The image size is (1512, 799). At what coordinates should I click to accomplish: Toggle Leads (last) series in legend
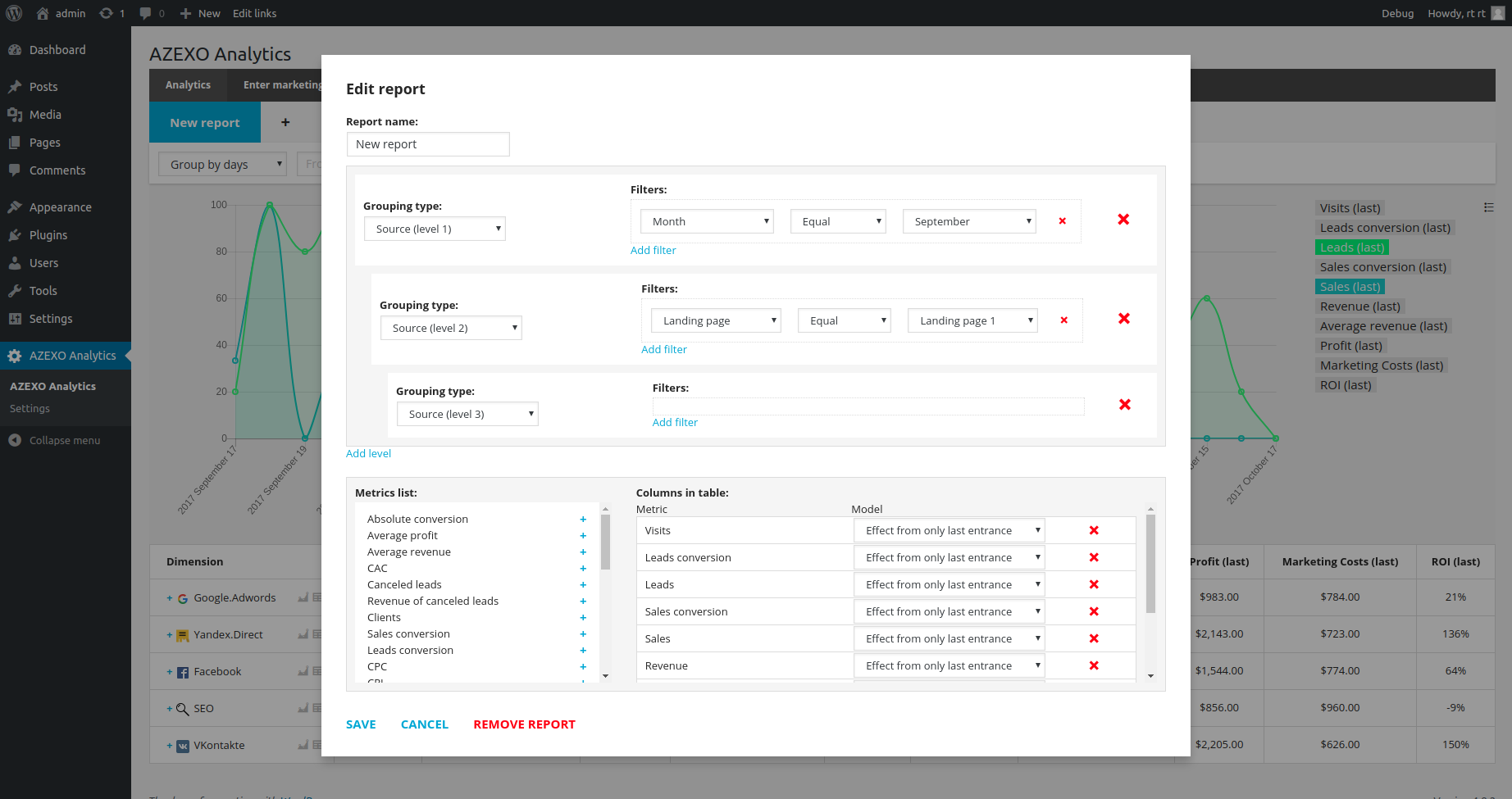tap(1351, 247)
